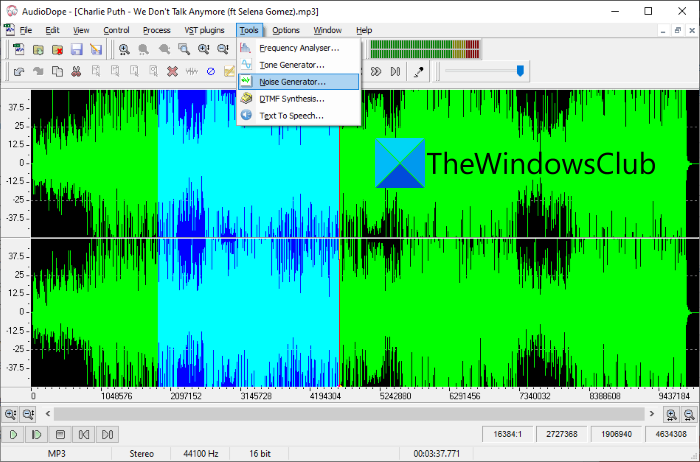Click the blue silence circle icon

pyautogui.click(x=211, y=71)
